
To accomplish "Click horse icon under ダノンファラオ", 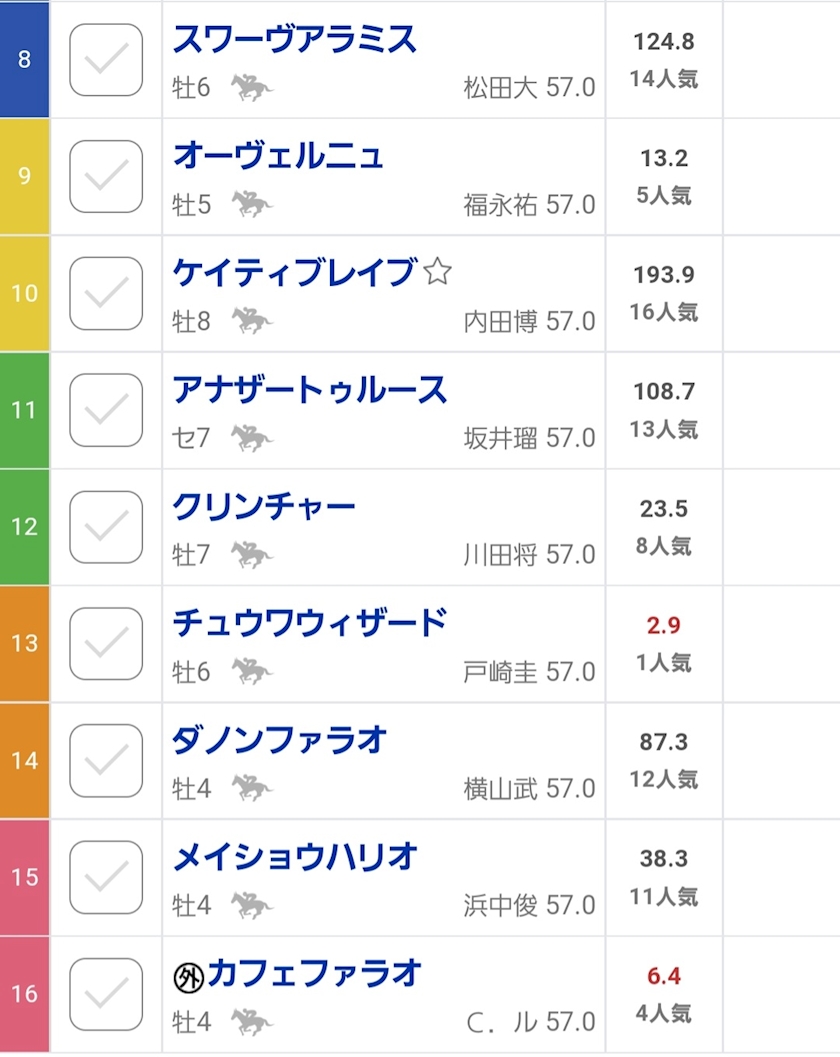I will click(252, 788).
